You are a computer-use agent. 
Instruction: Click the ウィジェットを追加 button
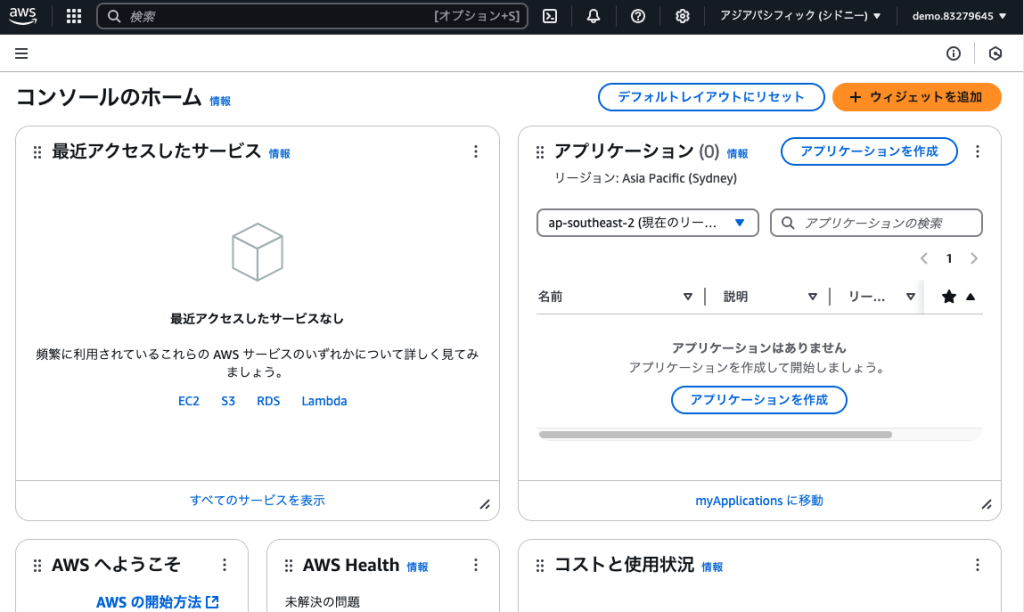916,97
